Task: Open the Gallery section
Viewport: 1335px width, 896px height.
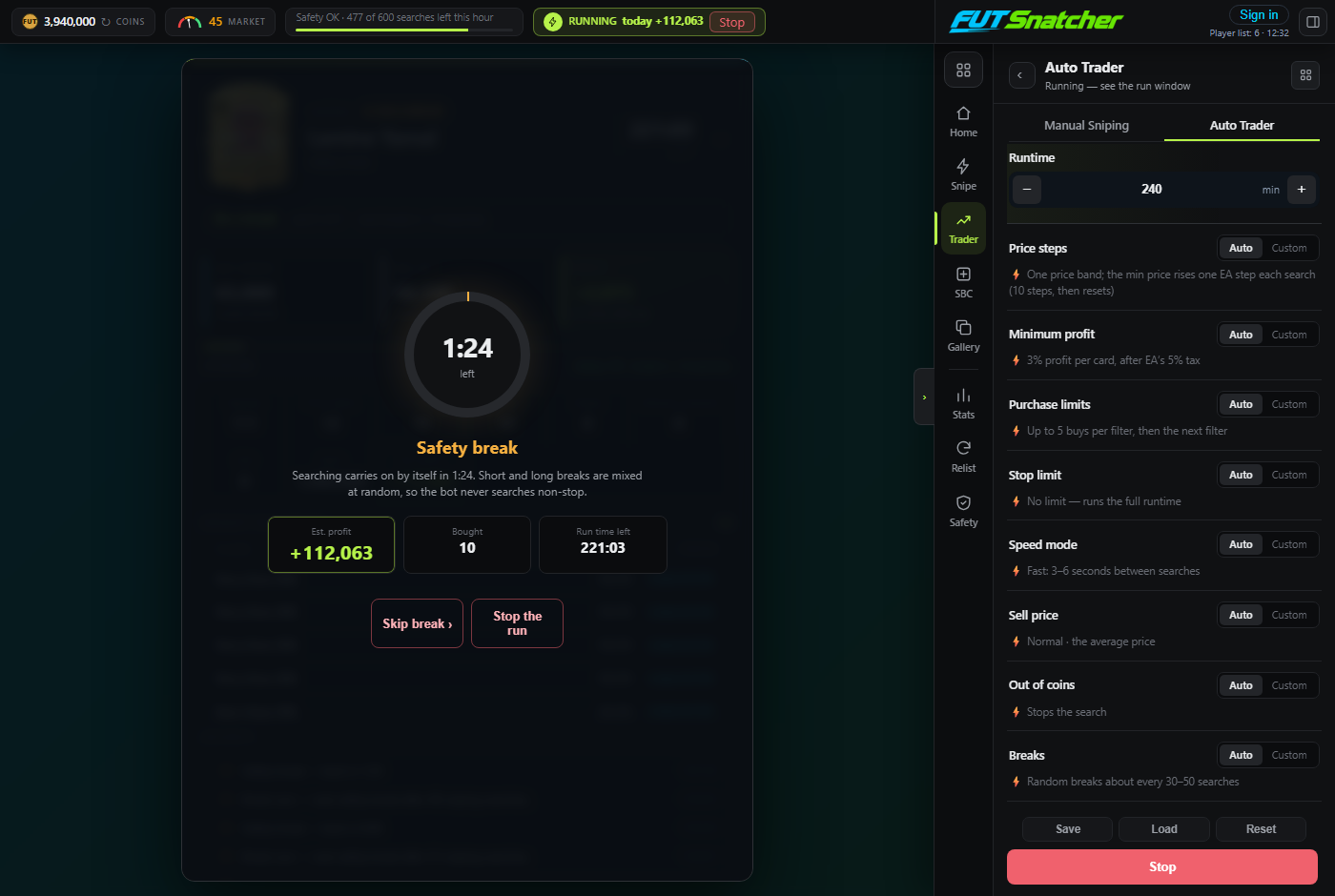Action: [963, 336]
